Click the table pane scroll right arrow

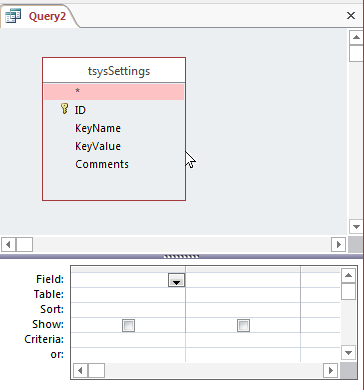(338, 244)
